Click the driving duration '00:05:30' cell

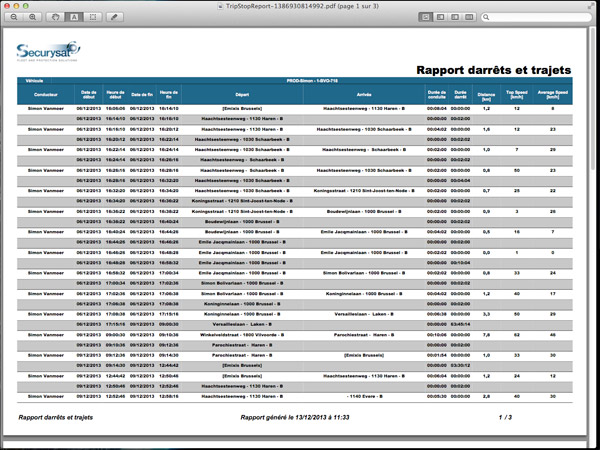pyautogui.click(x=437, y=396)
